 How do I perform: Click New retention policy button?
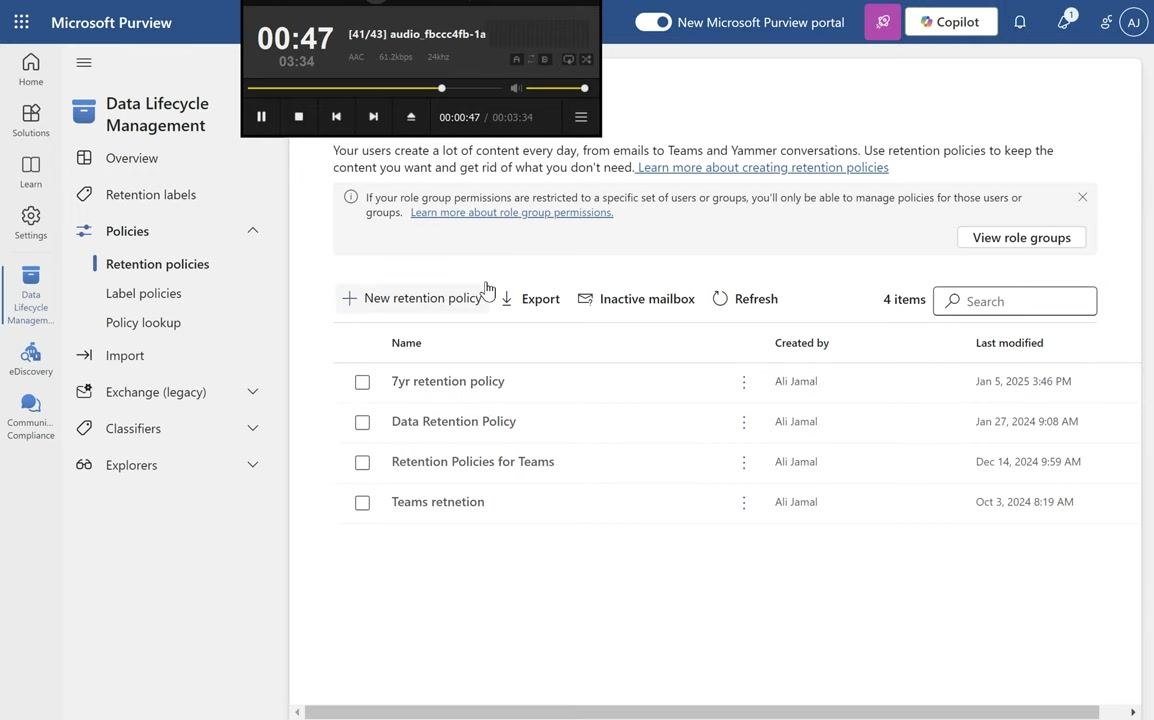tap(412, 298)
